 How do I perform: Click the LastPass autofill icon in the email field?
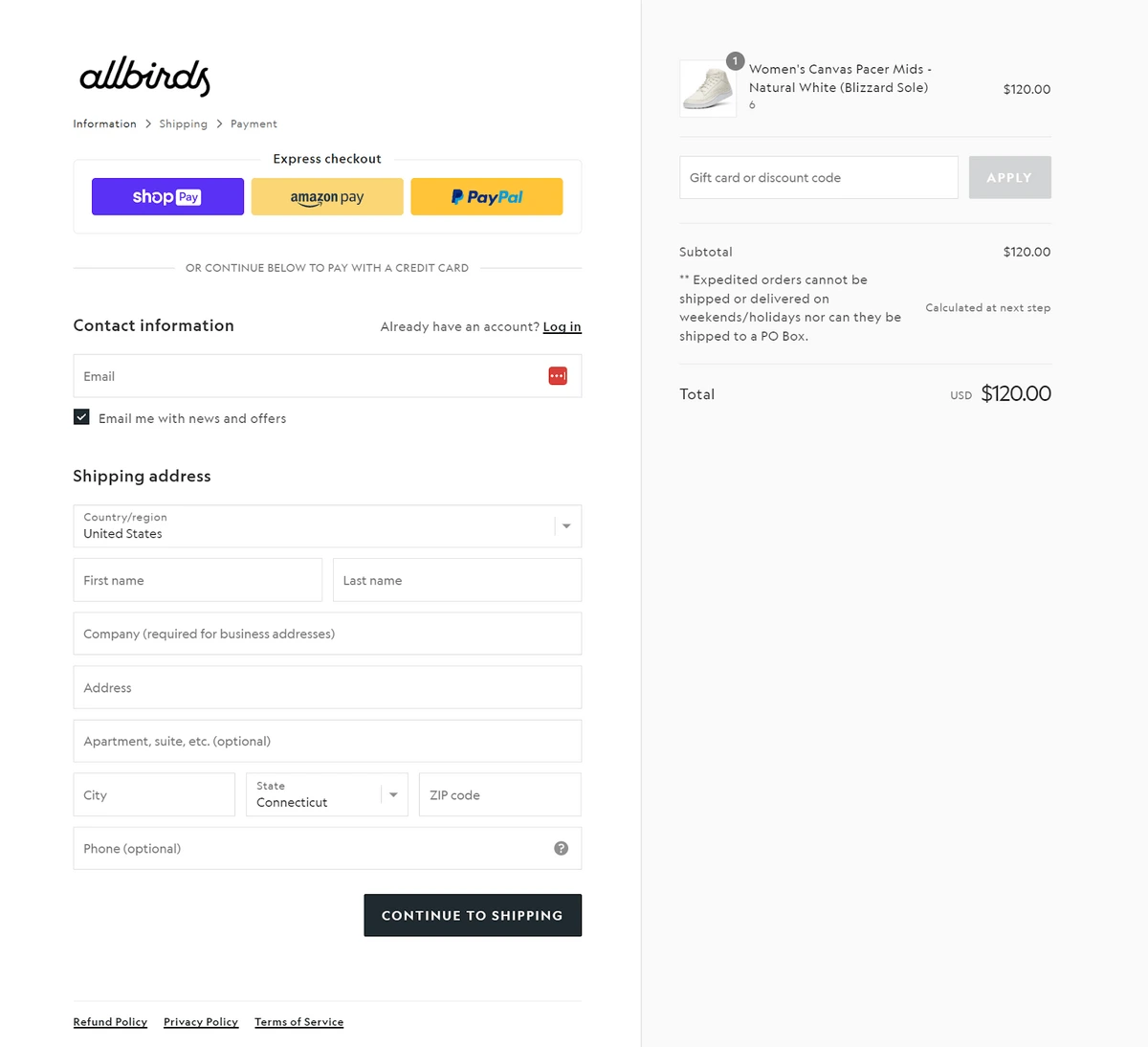click(558, 375)
